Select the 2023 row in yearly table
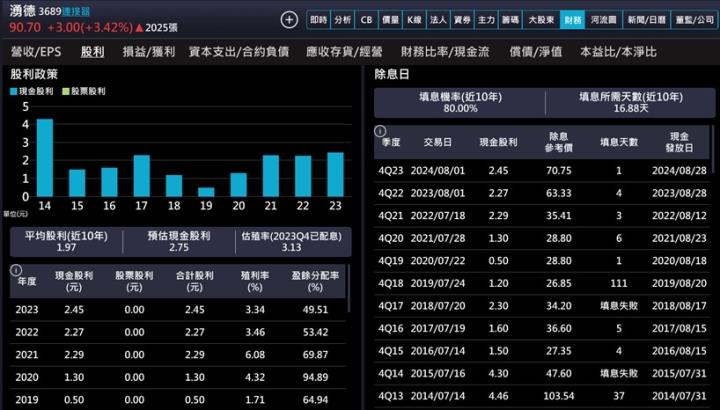 point(178,309)
